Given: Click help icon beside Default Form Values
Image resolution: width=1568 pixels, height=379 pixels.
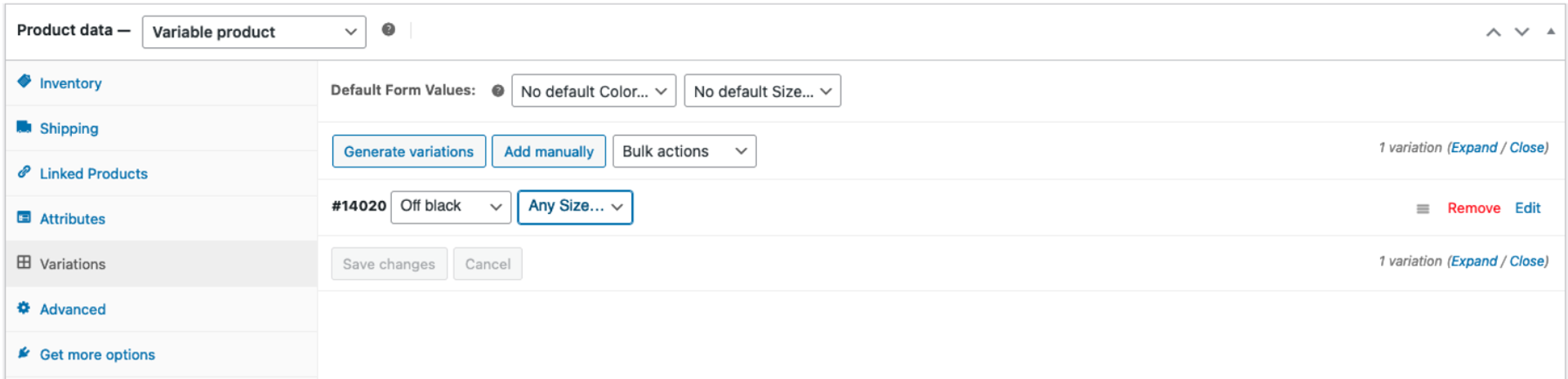Looking at the screenshot, I should click(x=497, y=91).
